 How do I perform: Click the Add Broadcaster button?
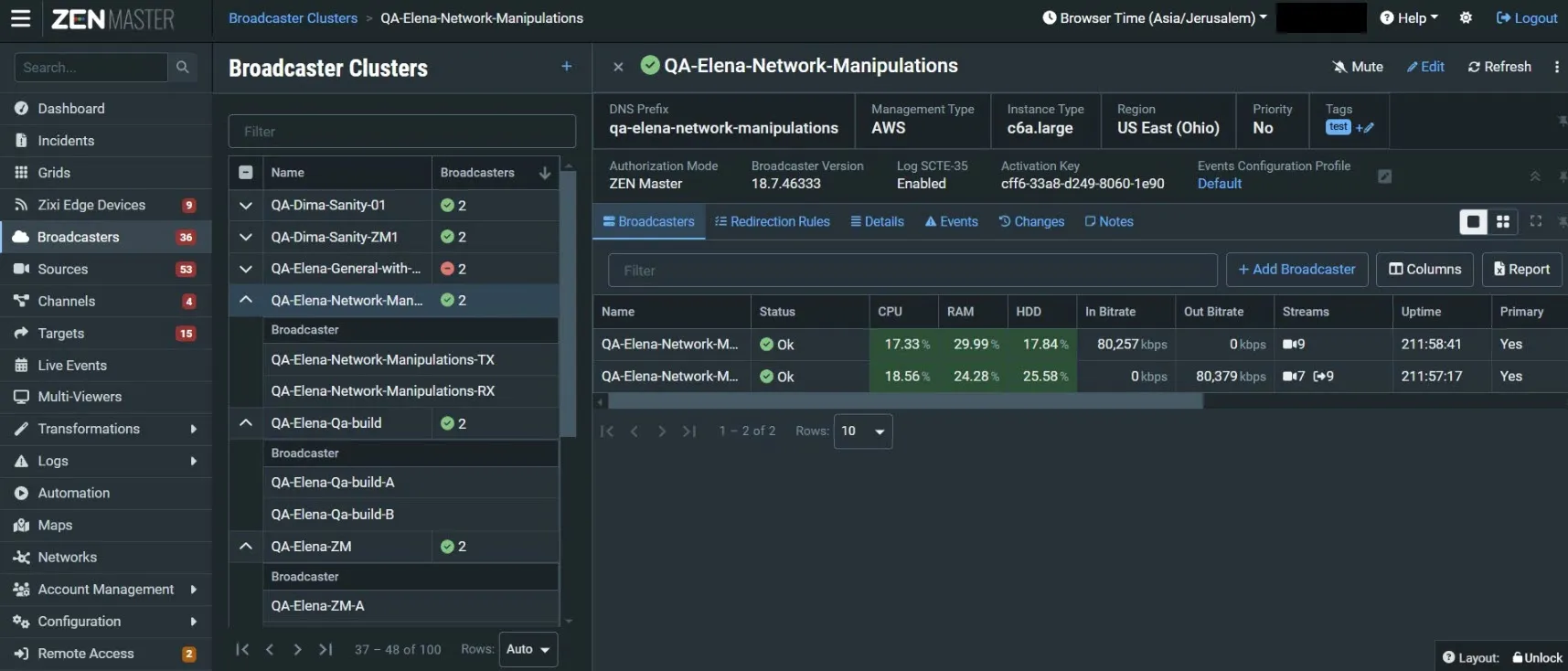[x=1296, y=270]
